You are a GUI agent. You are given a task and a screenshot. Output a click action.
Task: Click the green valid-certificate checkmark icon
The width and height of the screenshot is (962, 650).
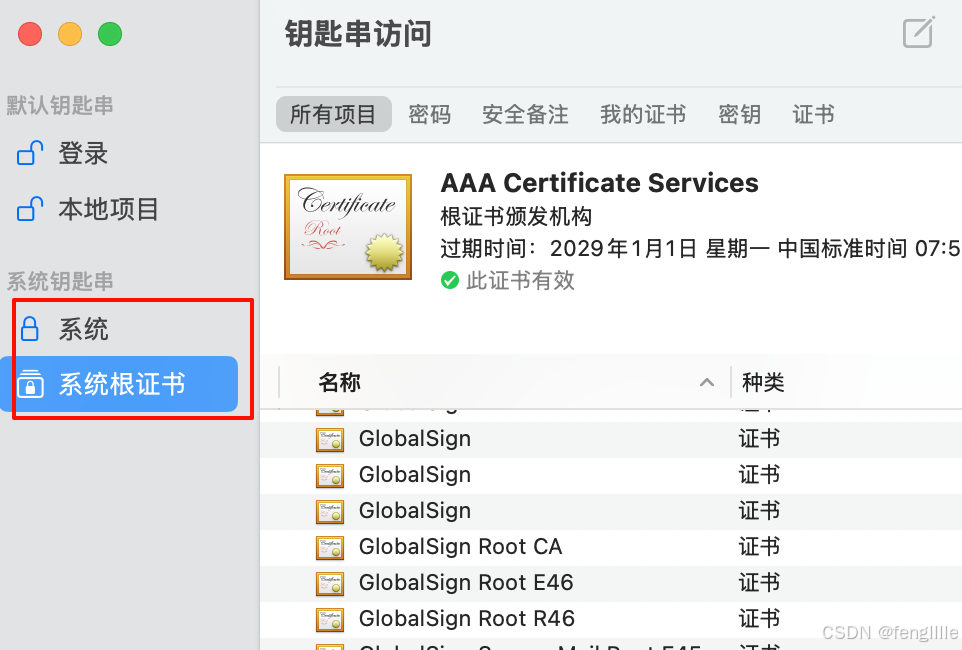tap(450, 281)
